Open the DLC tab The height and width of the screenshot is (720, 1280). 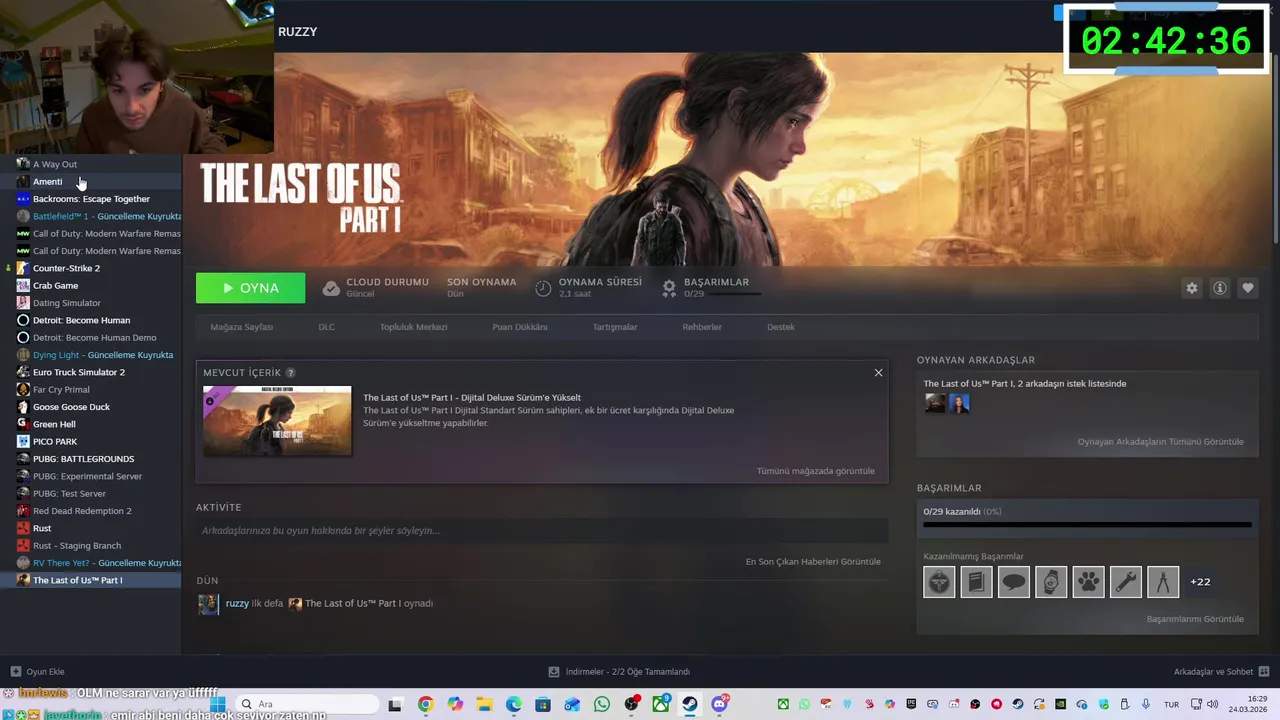pos(326,327)
